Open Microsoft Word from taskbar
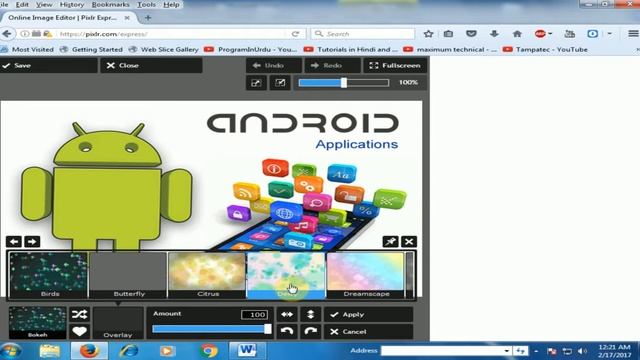This screenshot has width=640, height=360. tap(247, 351)
